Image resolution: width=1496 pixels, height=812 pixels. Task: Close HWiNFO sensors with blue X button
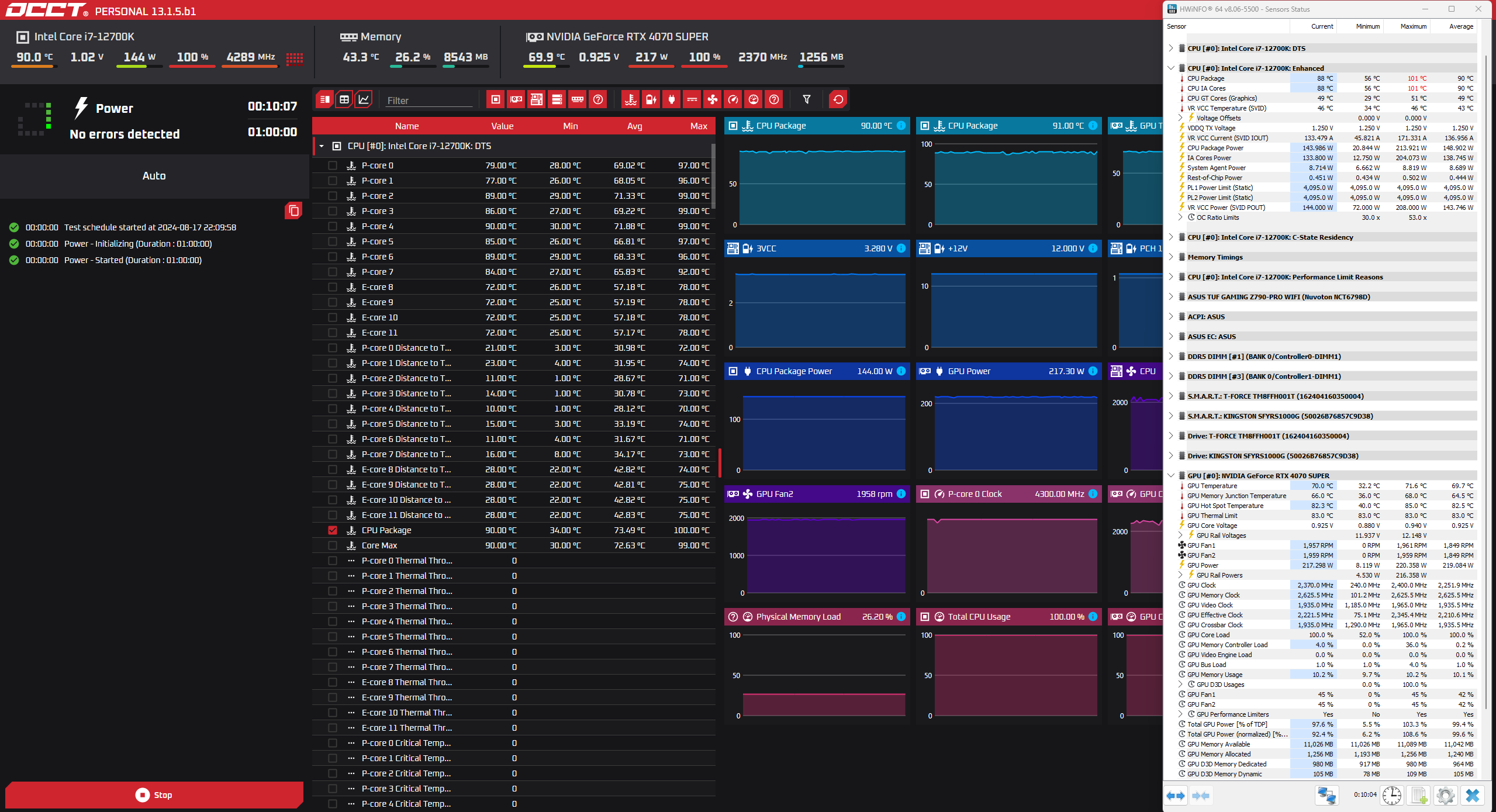tap(1473, 796)
